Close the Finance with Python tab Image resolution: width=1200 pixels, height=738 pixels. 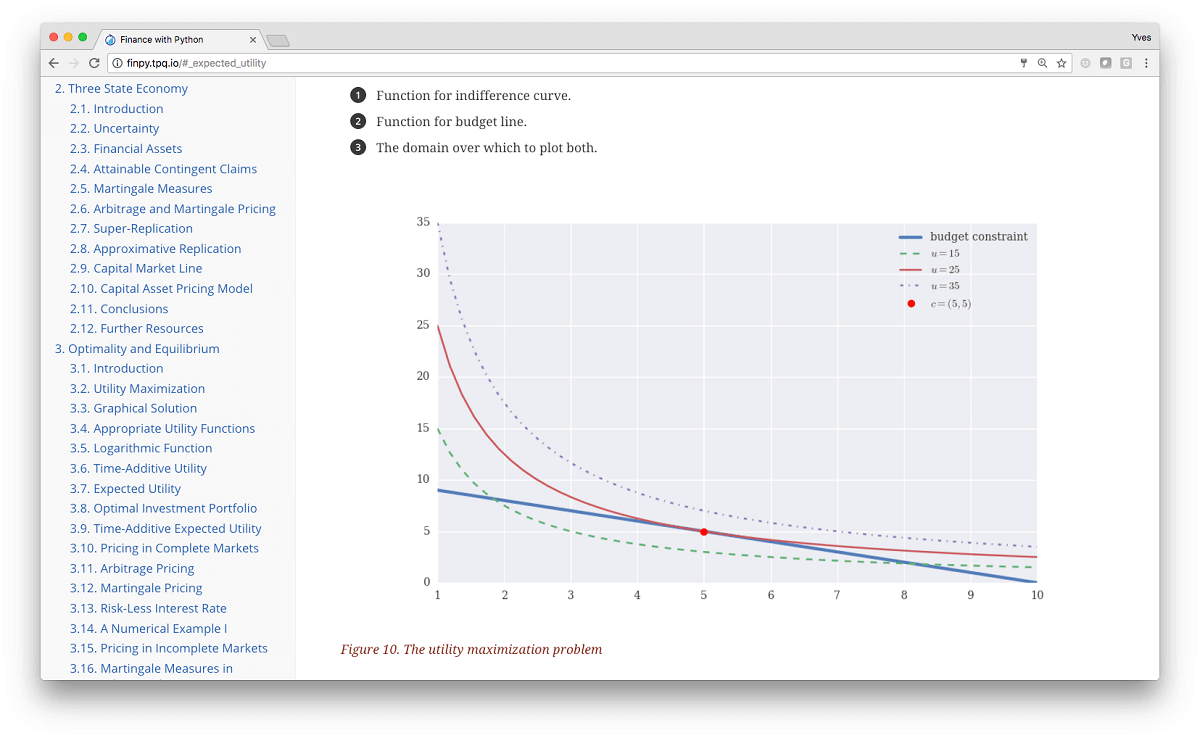click(x=253, y=40)
